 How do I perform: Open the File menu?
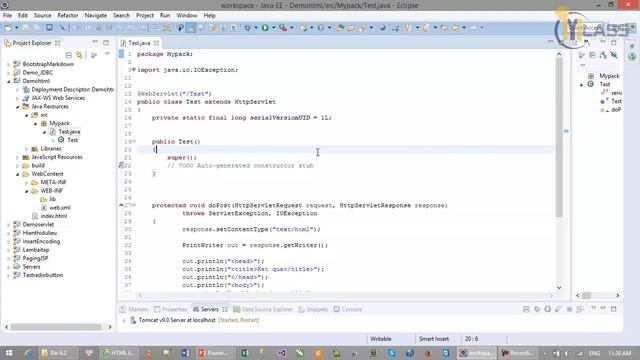(x=7, y=16)
